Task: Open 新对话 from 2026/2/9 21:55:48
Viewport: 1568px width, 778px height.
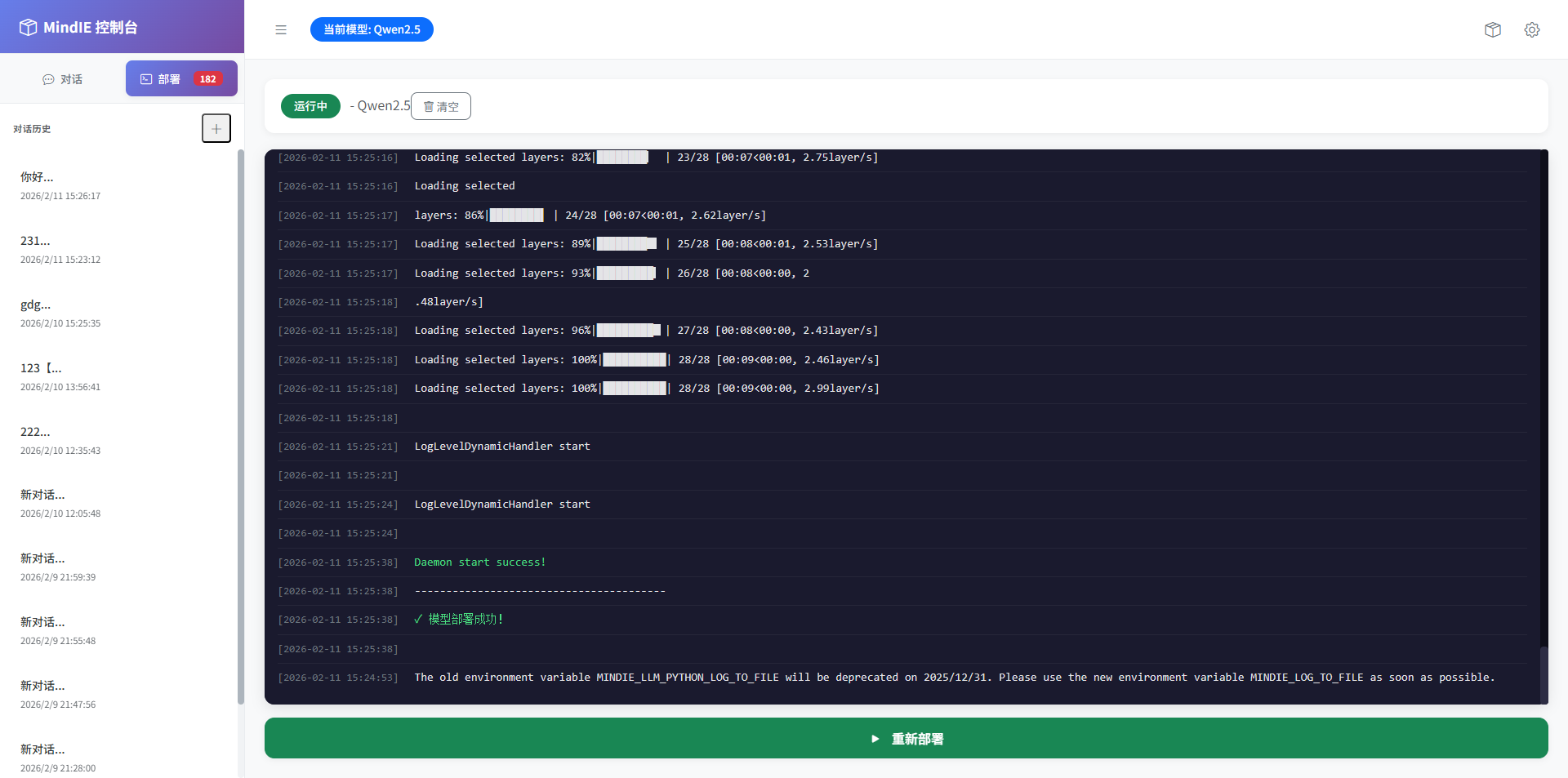Action: pos(118,630)
